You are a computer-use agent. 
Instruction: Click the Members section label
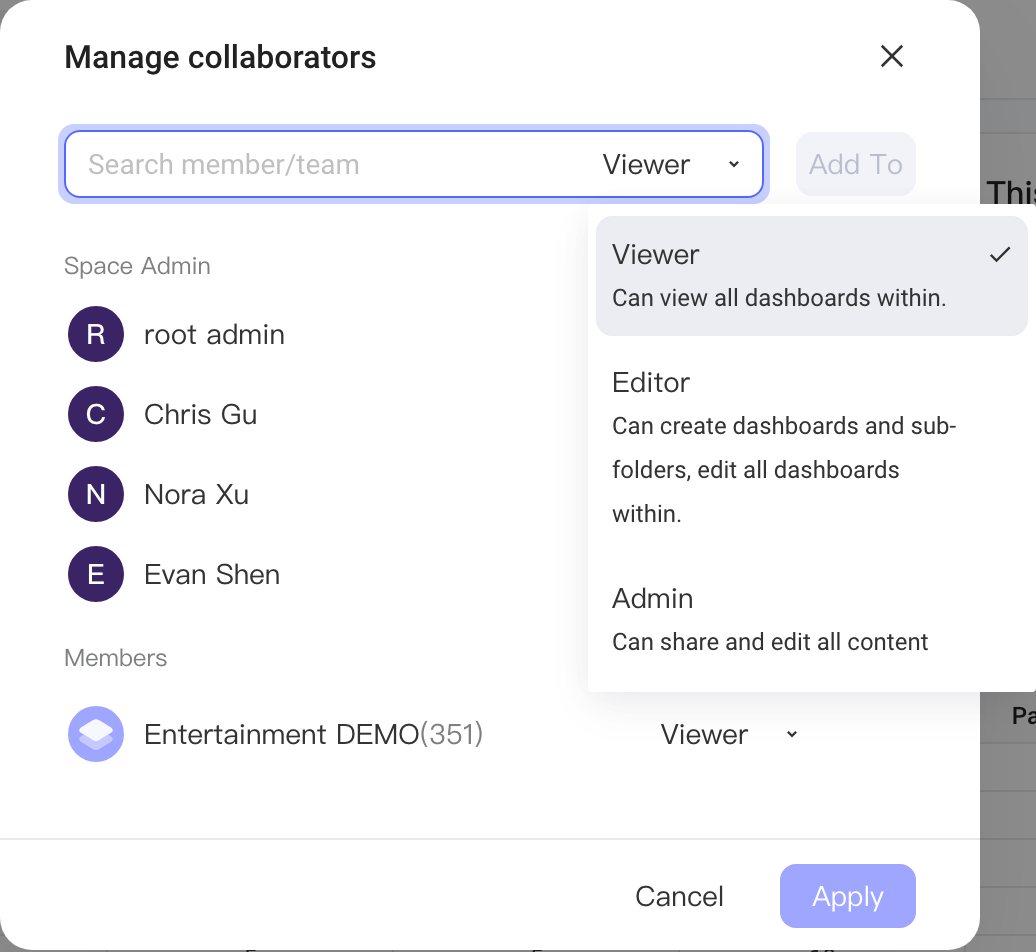tap(116, 658)
